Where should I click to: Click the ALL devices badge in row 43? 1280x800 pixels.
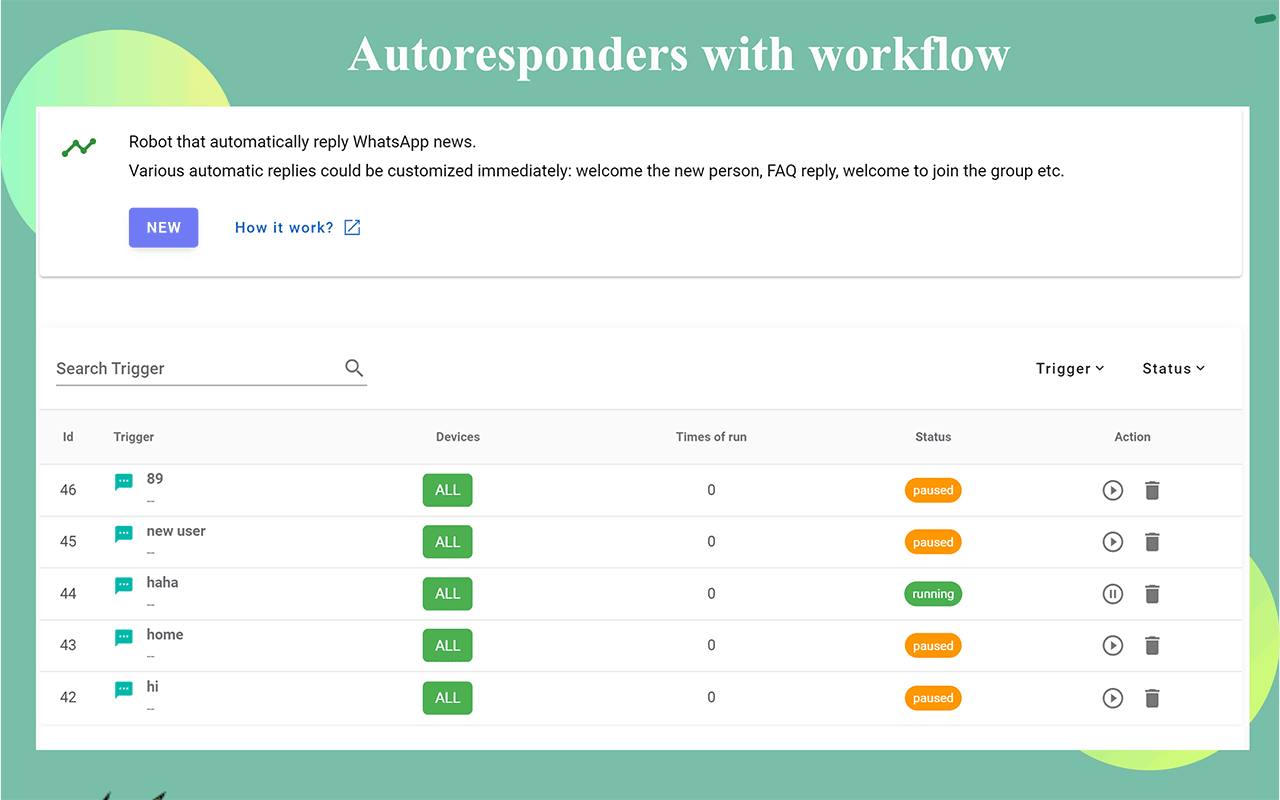448,646
